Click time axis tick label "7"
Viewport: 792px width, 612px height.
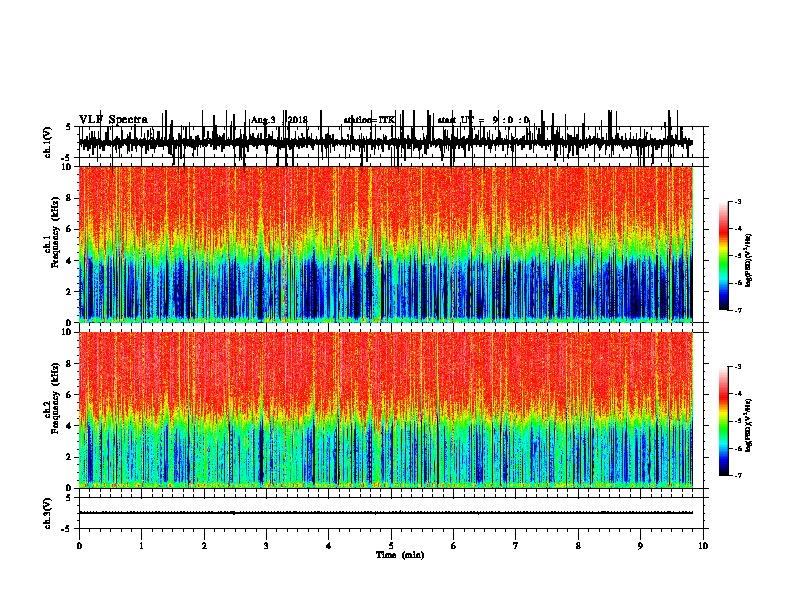(516, 546)
